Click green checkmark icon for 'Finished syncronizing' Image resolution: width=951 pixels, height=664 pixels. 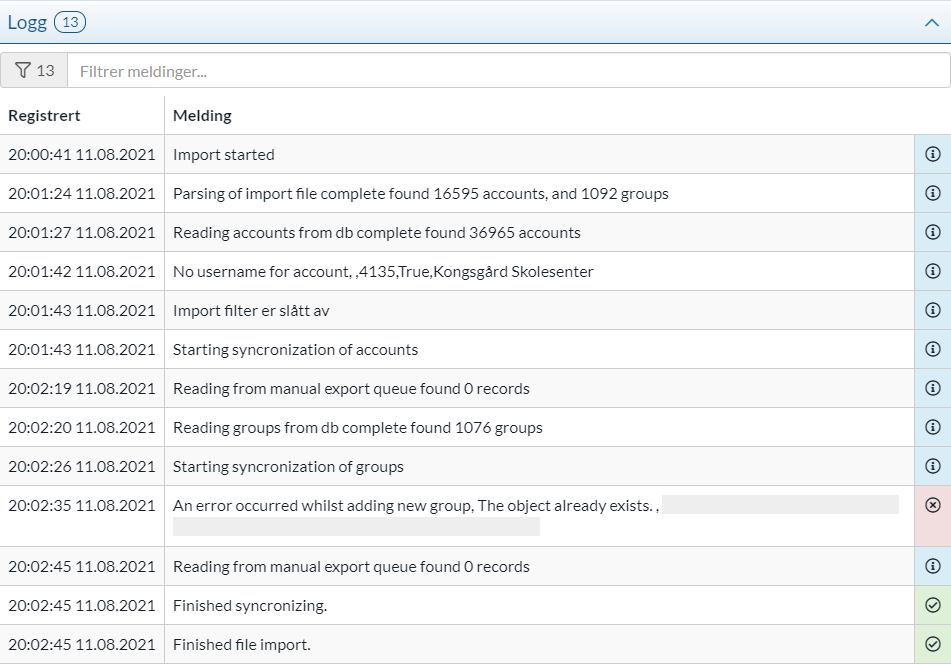point(932,605)
